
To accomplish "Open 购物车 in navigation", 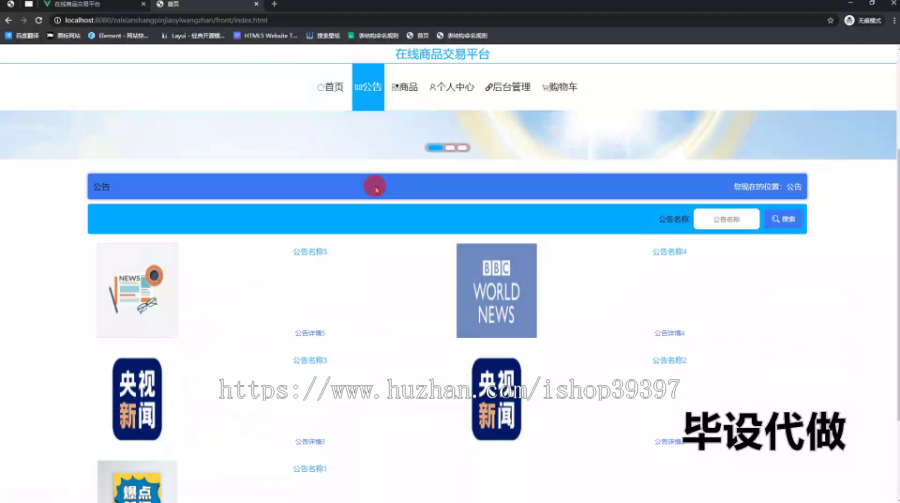I will [560, 87].
